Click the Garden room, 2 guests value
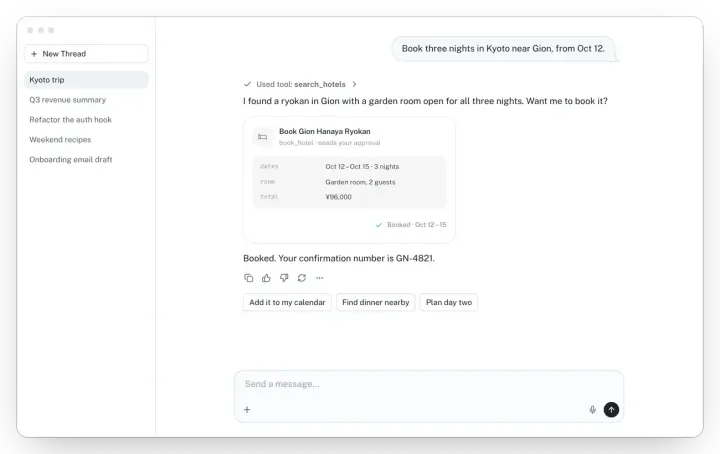 [360, 182]
